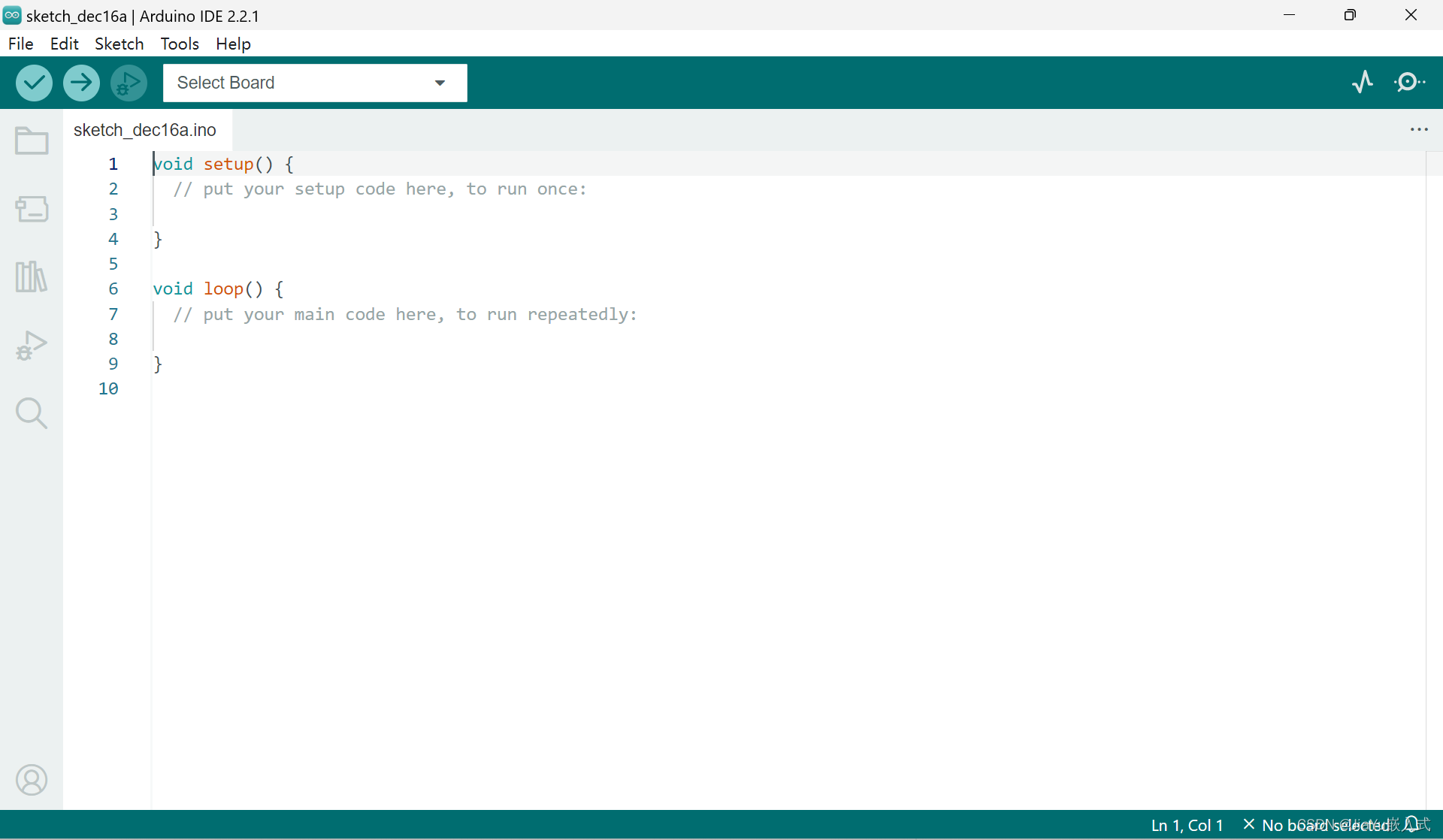Viewport: 1443px width, 840px height.
Task: Open Library Manager in the sidebar
Action: click(x=32, y=276)
